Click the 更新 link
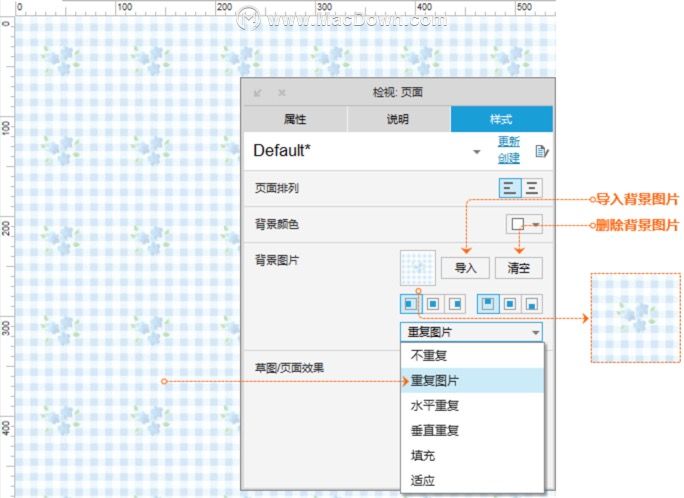This screenshot has height=498, width=684. [509, 141]
